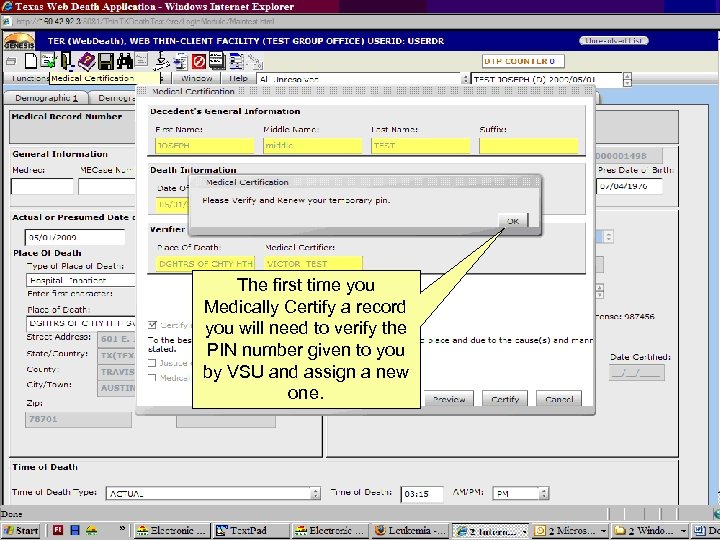Click the Certify button
This screenshot has height=540, width=720.
(x=505, y=399)
